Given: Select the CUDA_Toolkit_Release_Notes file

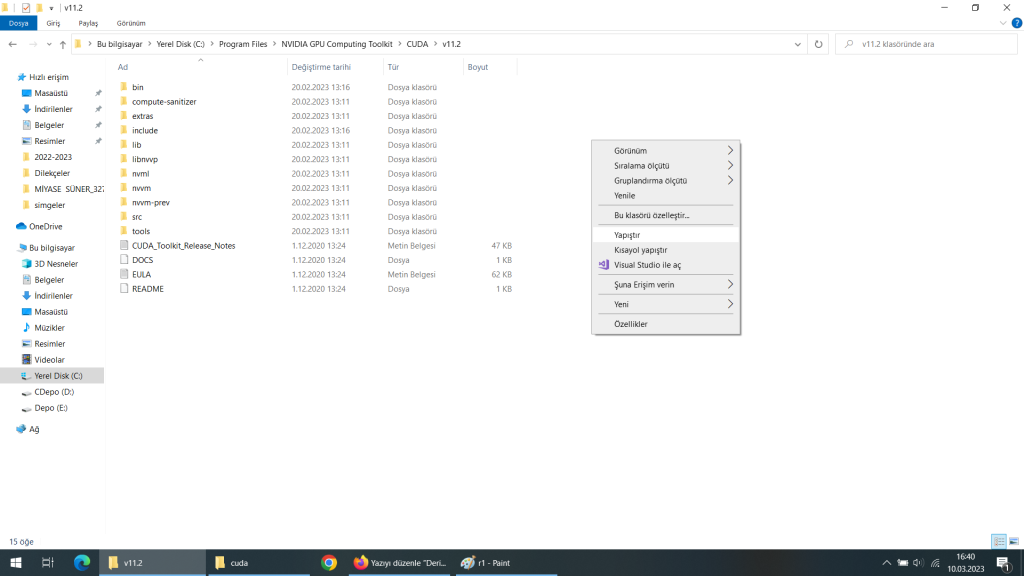Looking at the screenshot, I should click(183, 245).
